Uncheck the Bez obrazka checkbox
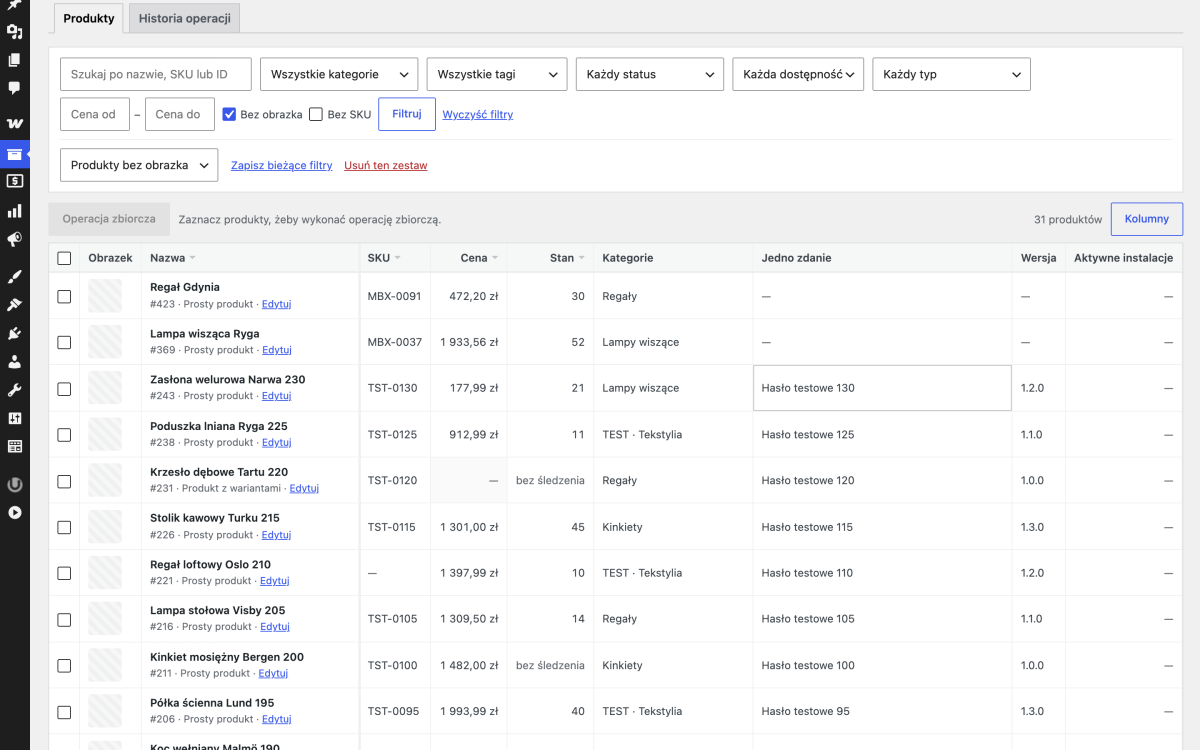This screenshot has height=750, width=1200. (229, 114)
